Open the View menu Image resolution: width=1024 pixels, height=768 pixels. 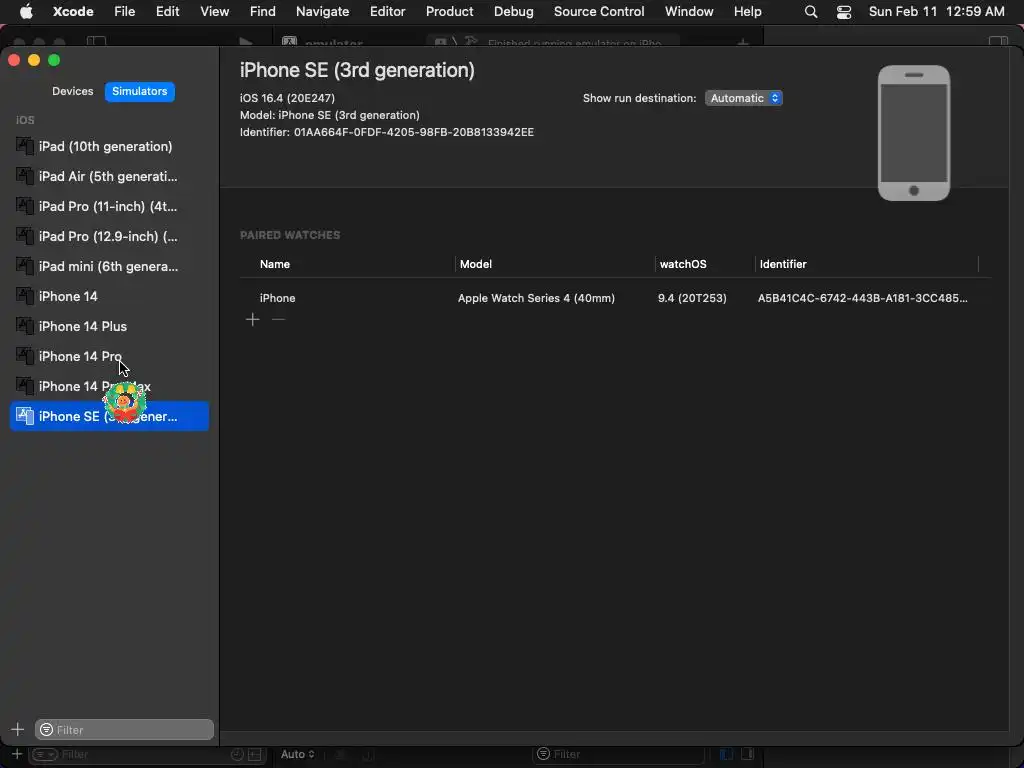[x=215, y=11]
